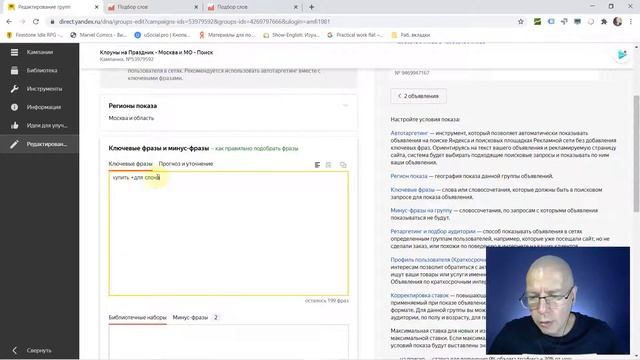Open the Автотаргетинг help link
The height and width of the screenshot is (360, 640).
coord(409,133)
